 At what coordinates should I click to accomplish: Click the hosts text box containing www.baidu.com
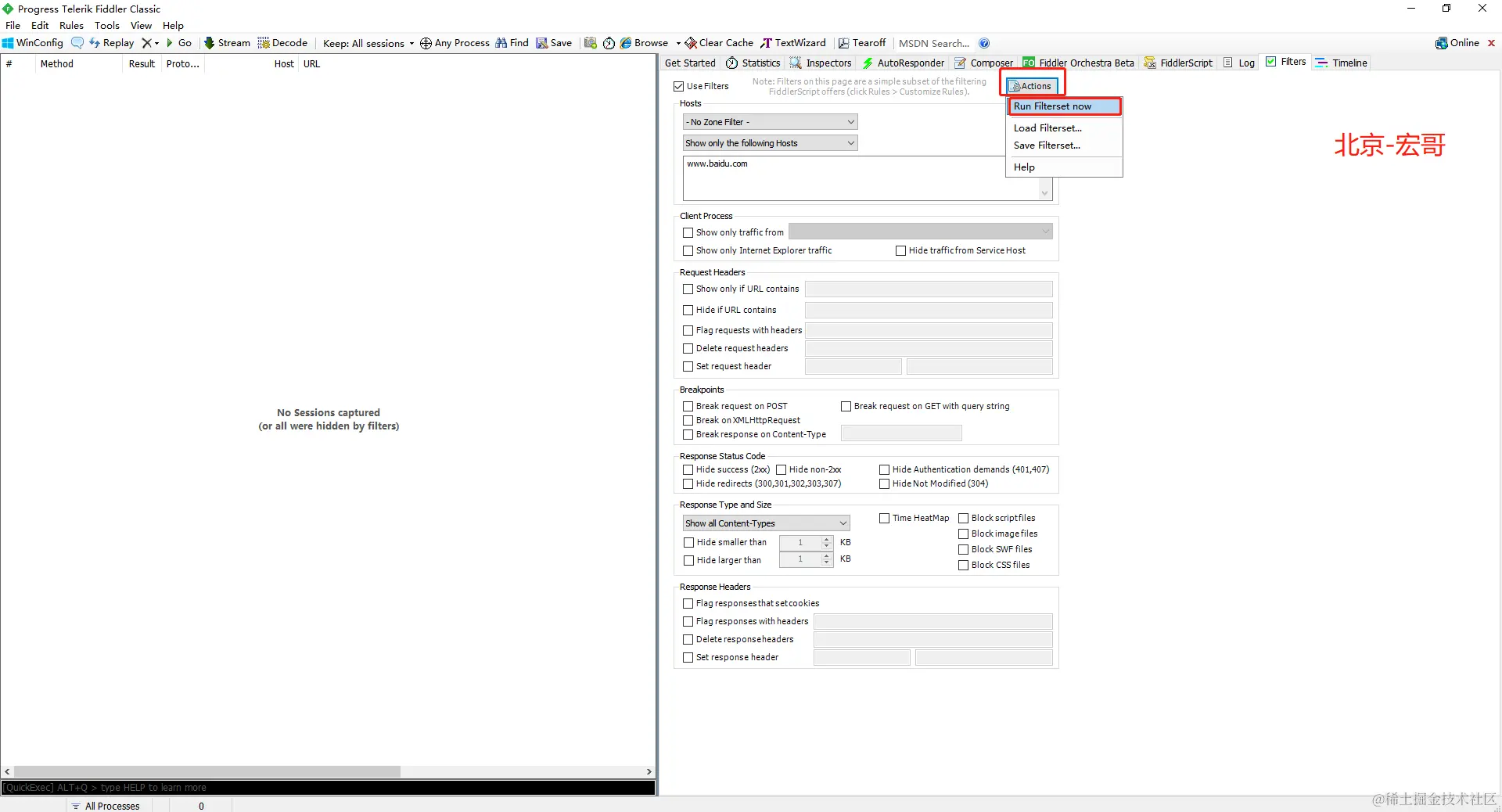point(868,178)
